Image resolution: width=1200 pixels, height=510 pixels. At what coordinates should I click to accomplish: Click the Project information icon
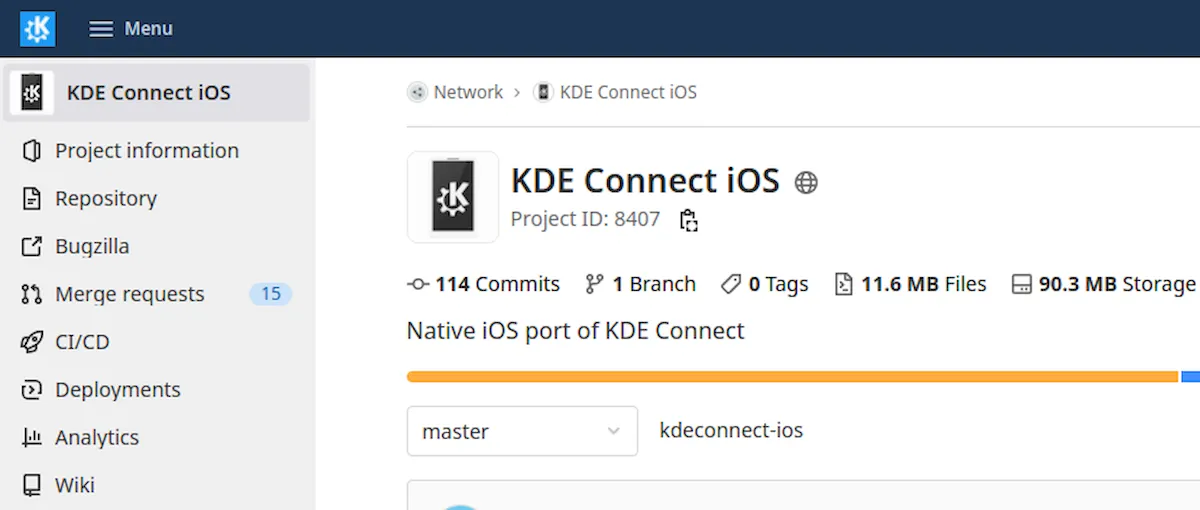pos(32,151)
